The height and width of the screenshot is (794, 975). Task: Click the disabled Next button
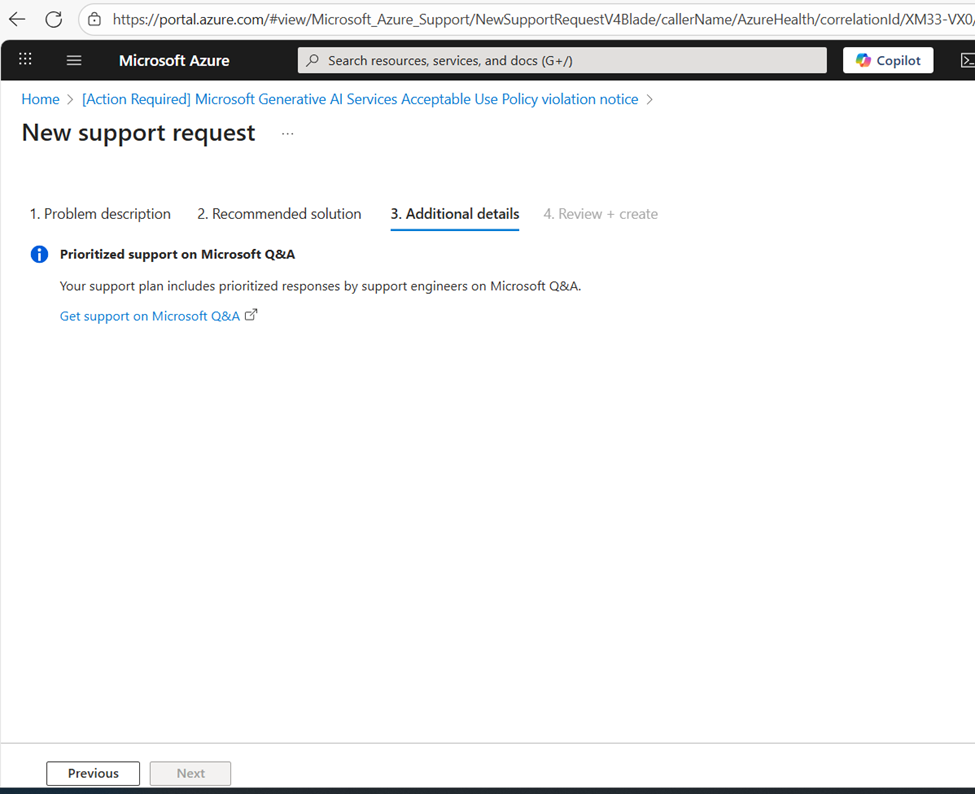190,773
